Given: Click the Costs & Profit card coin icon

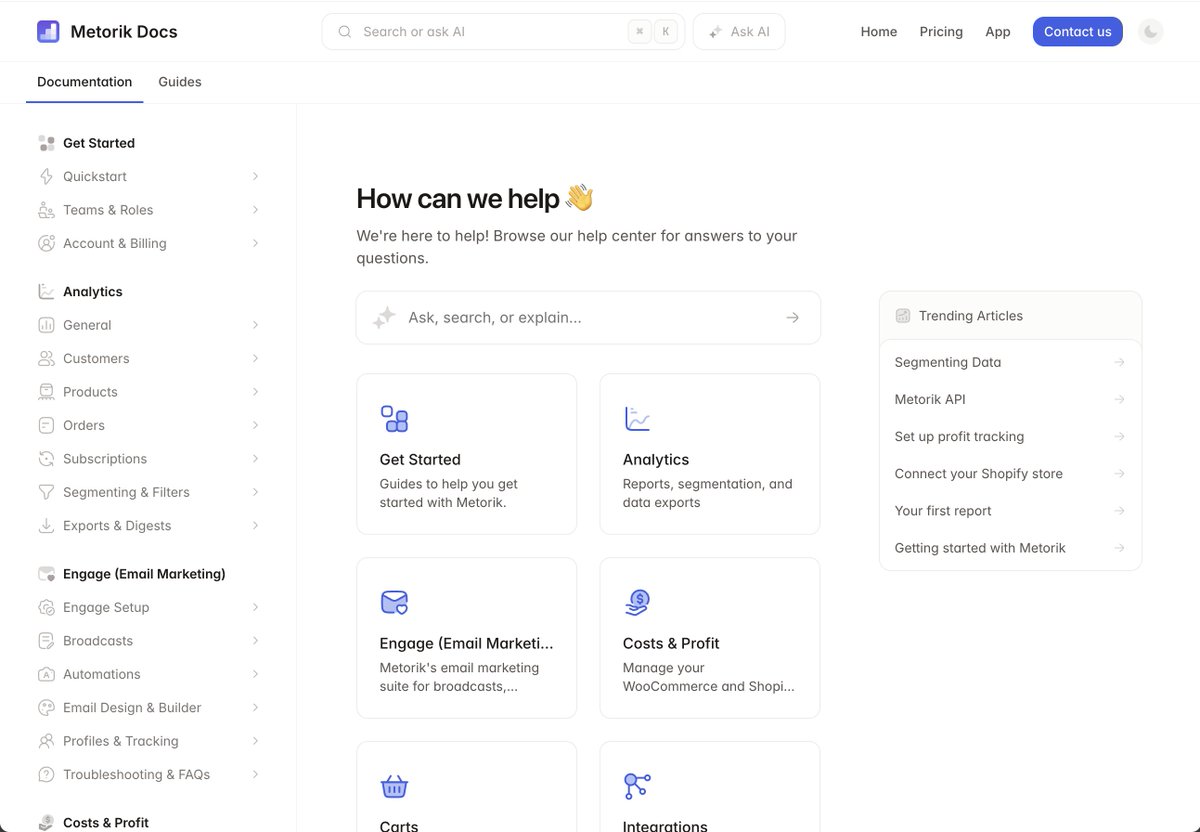Looking at the screenshot, I should (x=637, y=603).
